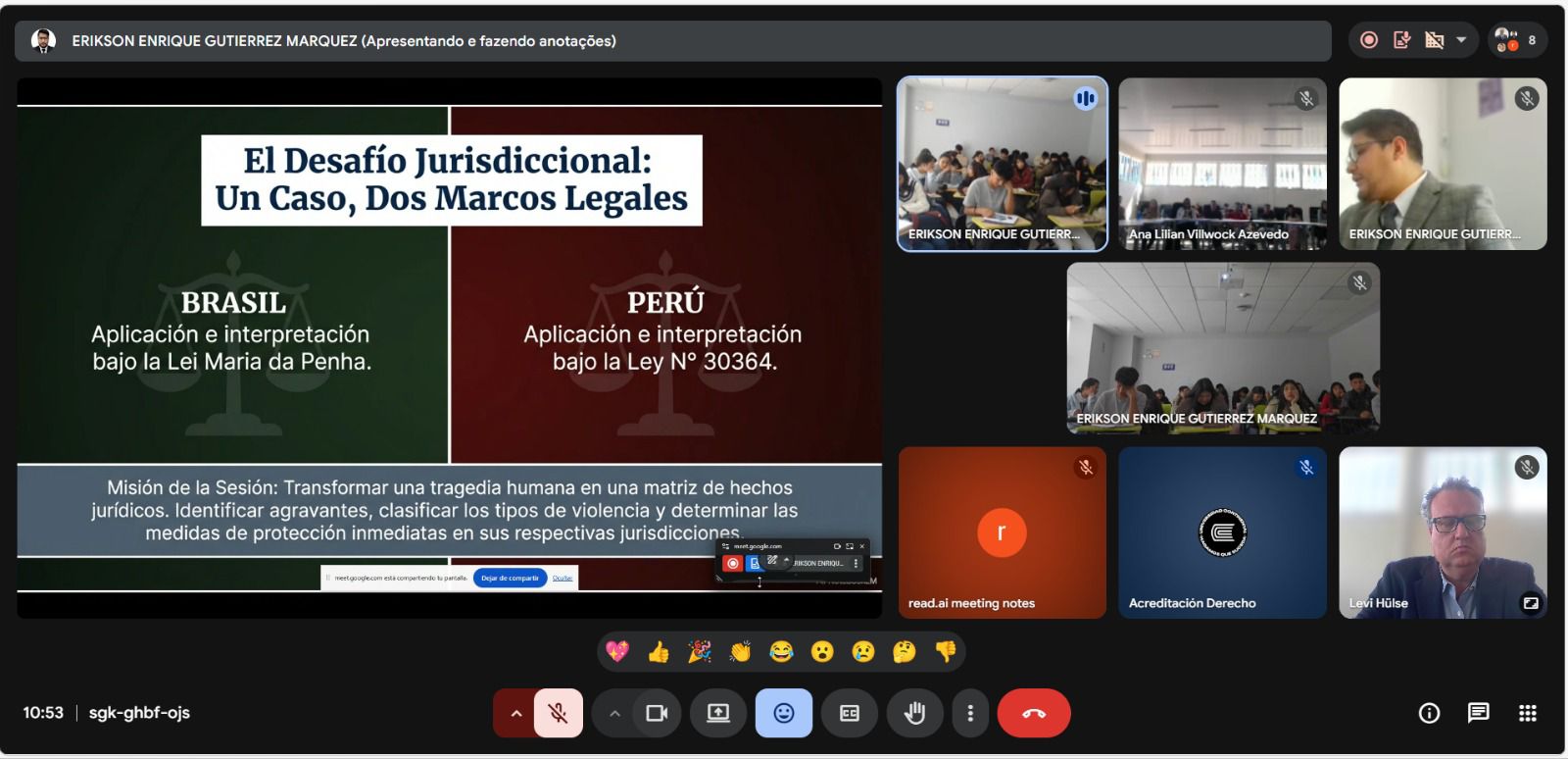Unmute the microphone button

(x=559, y=713)
